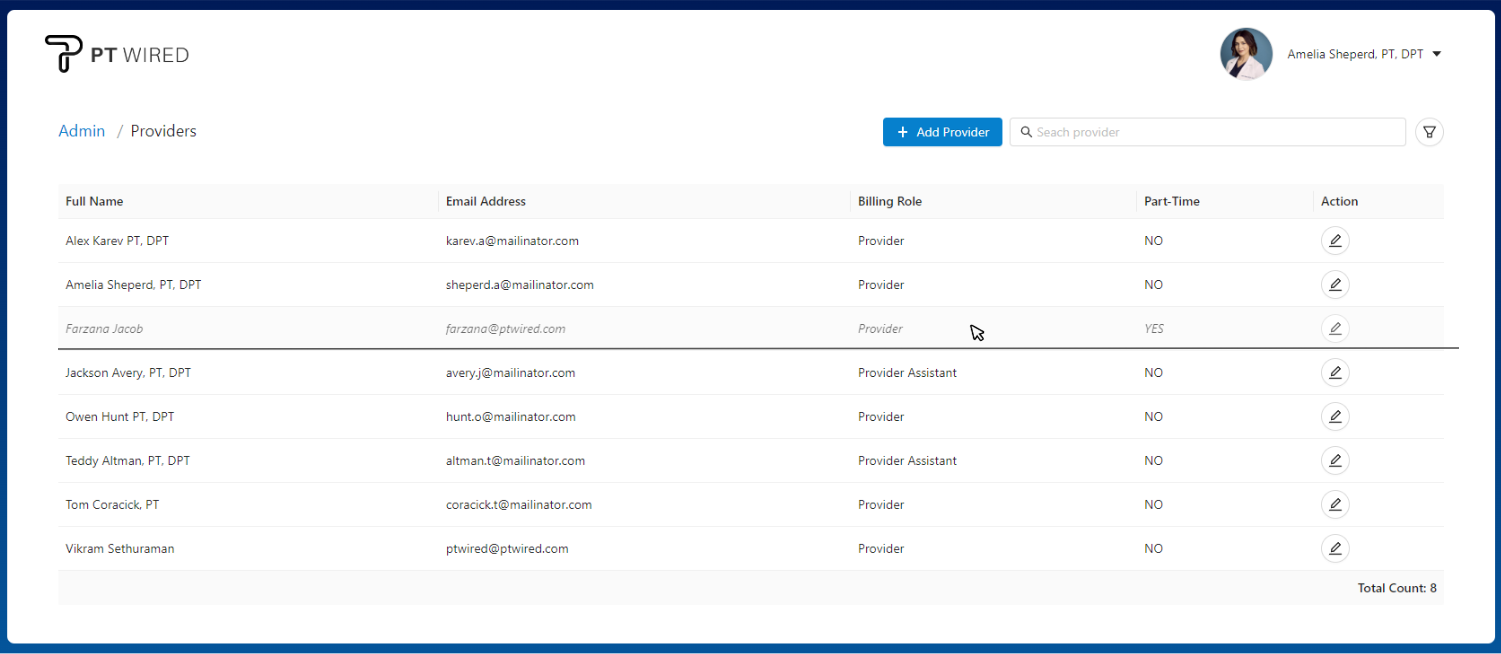
Task: Click edit pencil for Amelia Sheperd row
Action: (1334, 285)
